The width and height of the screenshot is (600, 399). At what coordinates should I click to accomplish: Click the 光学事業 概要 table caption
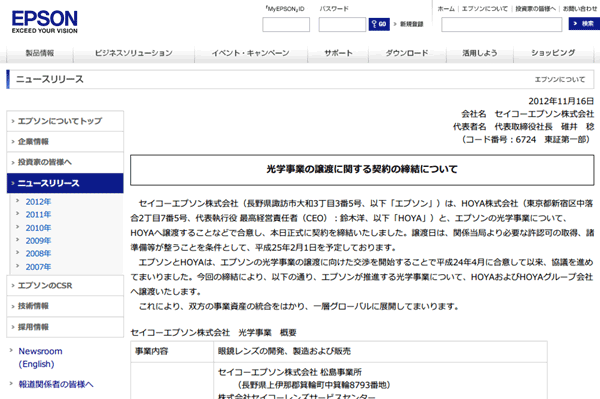(x=214, y=332)
